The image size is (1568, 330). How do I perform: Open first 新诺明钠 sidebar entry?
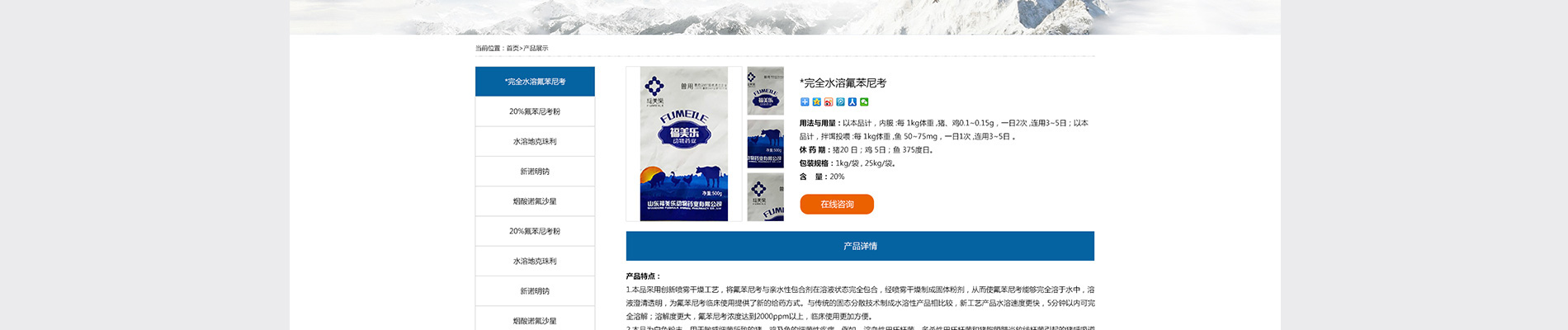click(x=535, y=172)
